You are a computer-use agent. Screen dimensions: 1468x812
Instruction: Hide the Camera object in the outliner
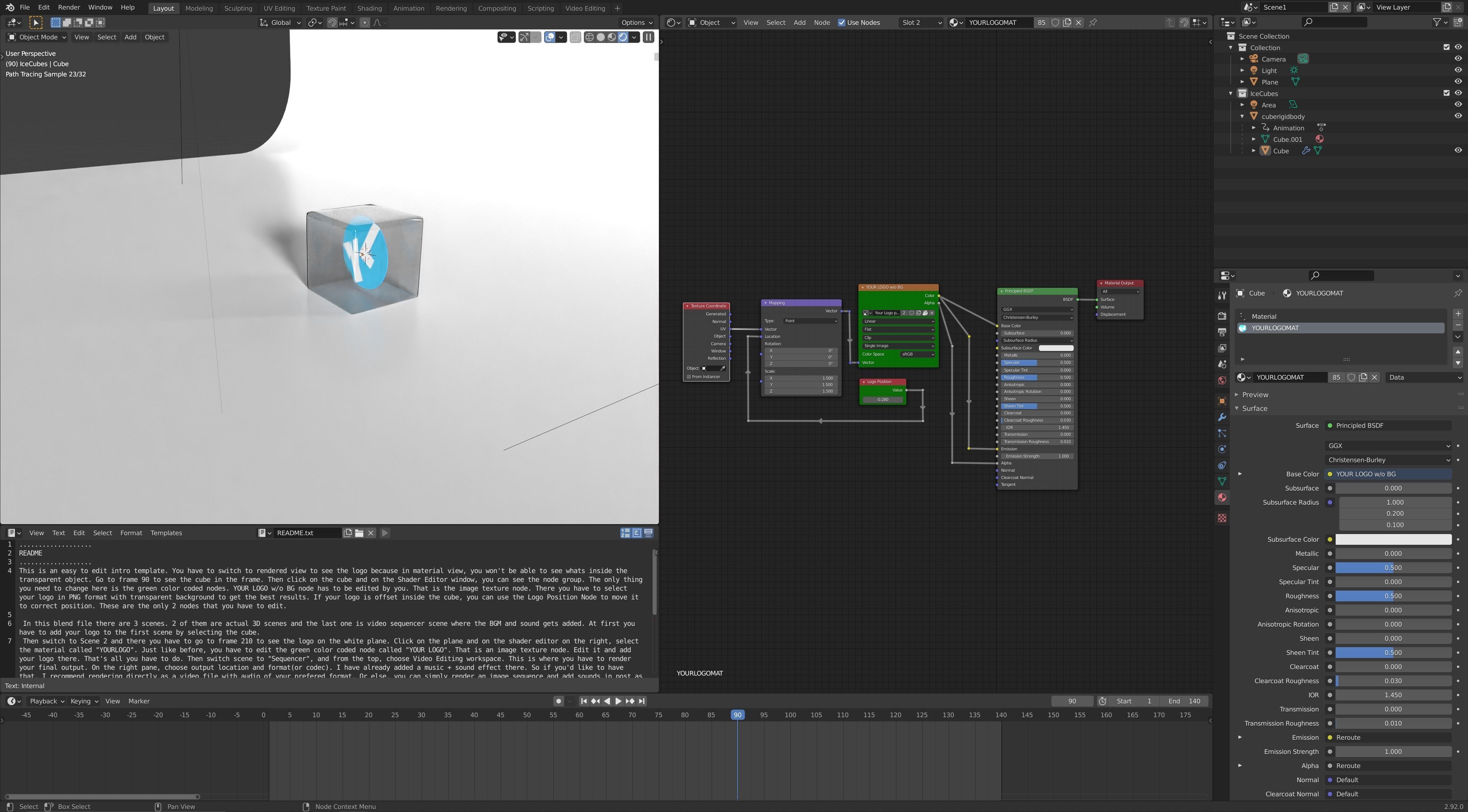click(x=1458, y=59)
